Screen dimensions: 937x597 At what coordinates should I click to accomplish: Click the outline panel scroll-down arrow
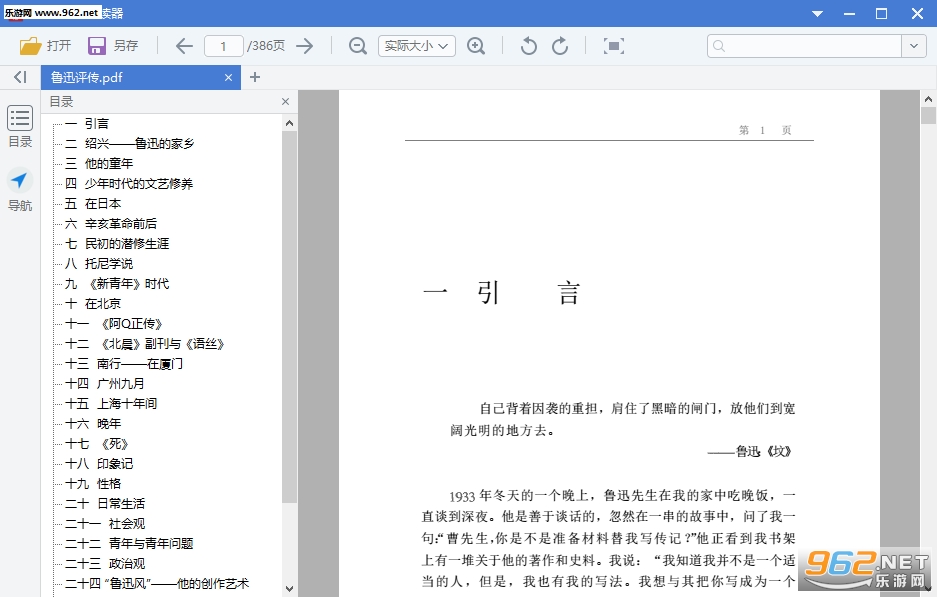pyautogui.click(x=289, y=589)
